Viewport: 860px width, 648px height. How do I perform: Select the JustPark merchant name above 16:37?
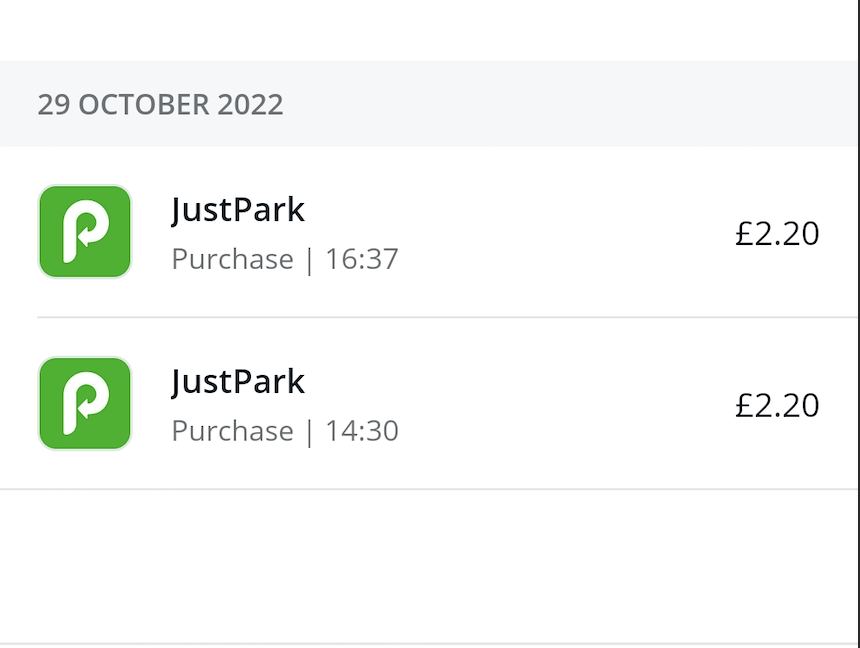238,210
